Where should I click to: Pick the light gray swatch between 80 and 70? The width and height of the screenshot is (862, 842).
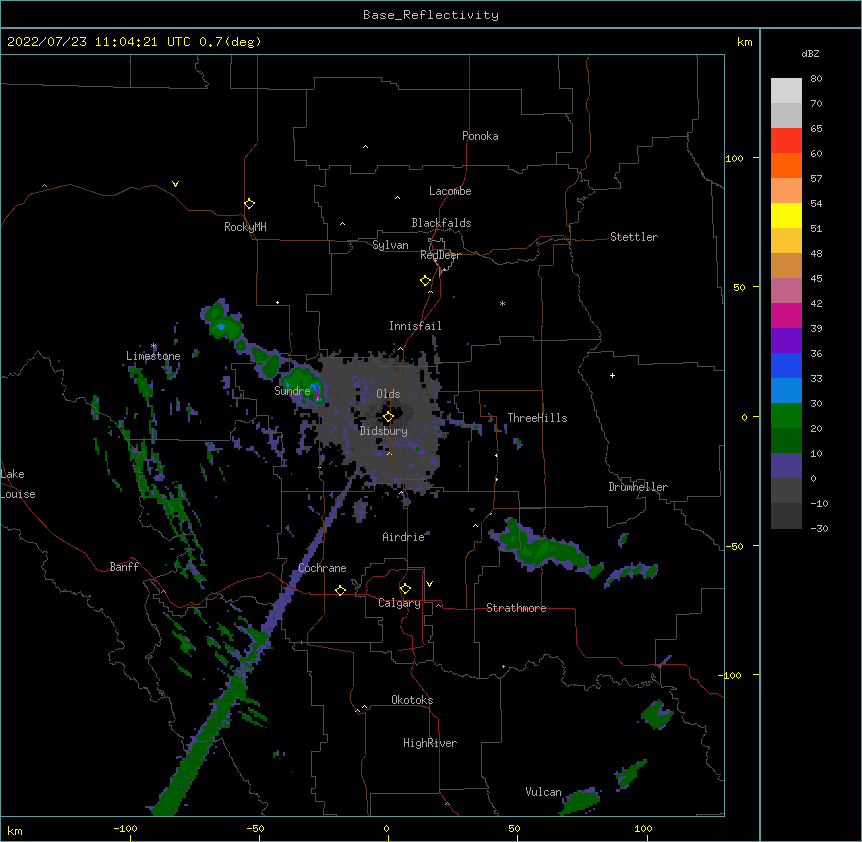pos(786,91)
